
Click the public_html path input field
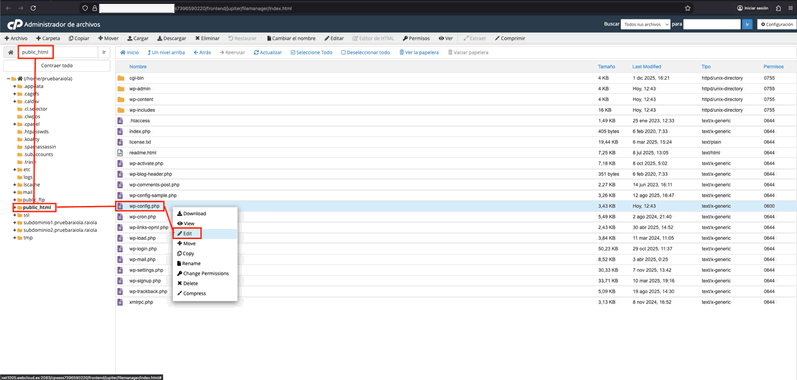(57, 52)
